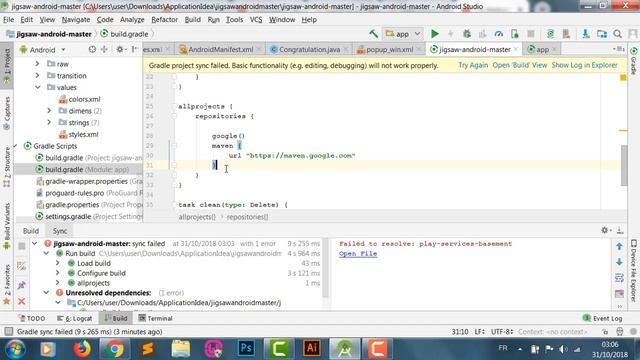The height and width of the screenshot is (360, 640).
Task: Click the project panel settings gear
Action: [120, 49]
